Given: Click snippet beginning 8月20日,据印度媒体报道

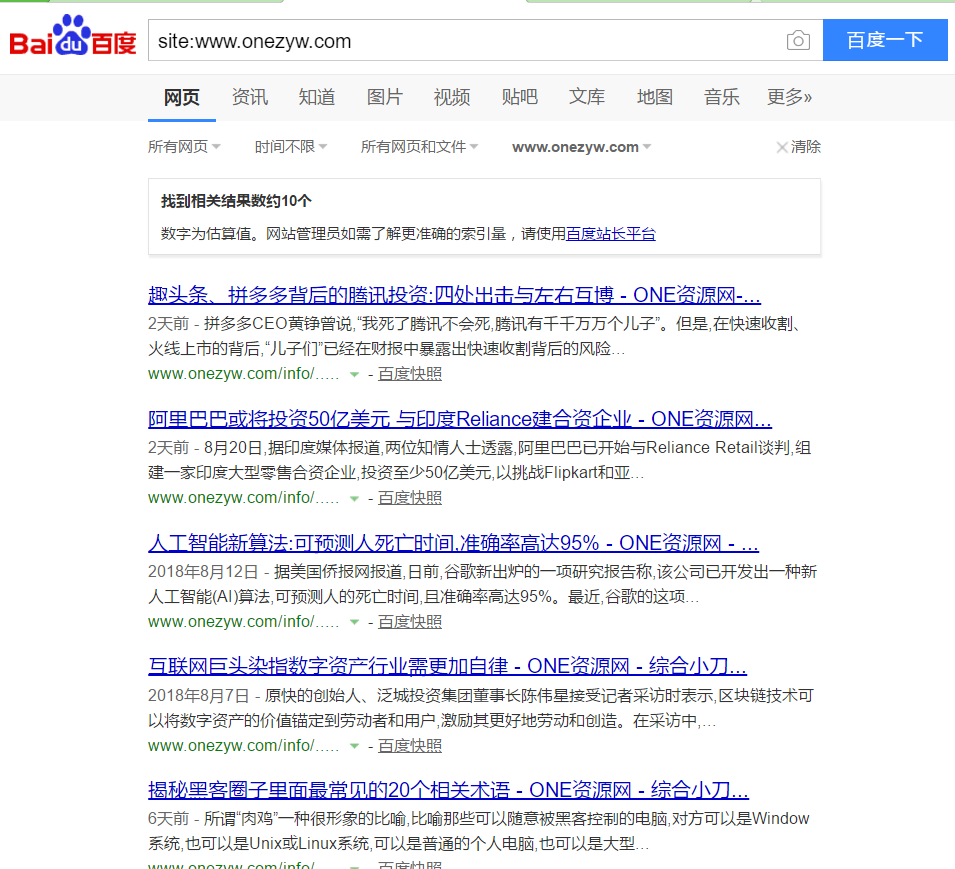Looking at the screenshot, I should [479, 460].
